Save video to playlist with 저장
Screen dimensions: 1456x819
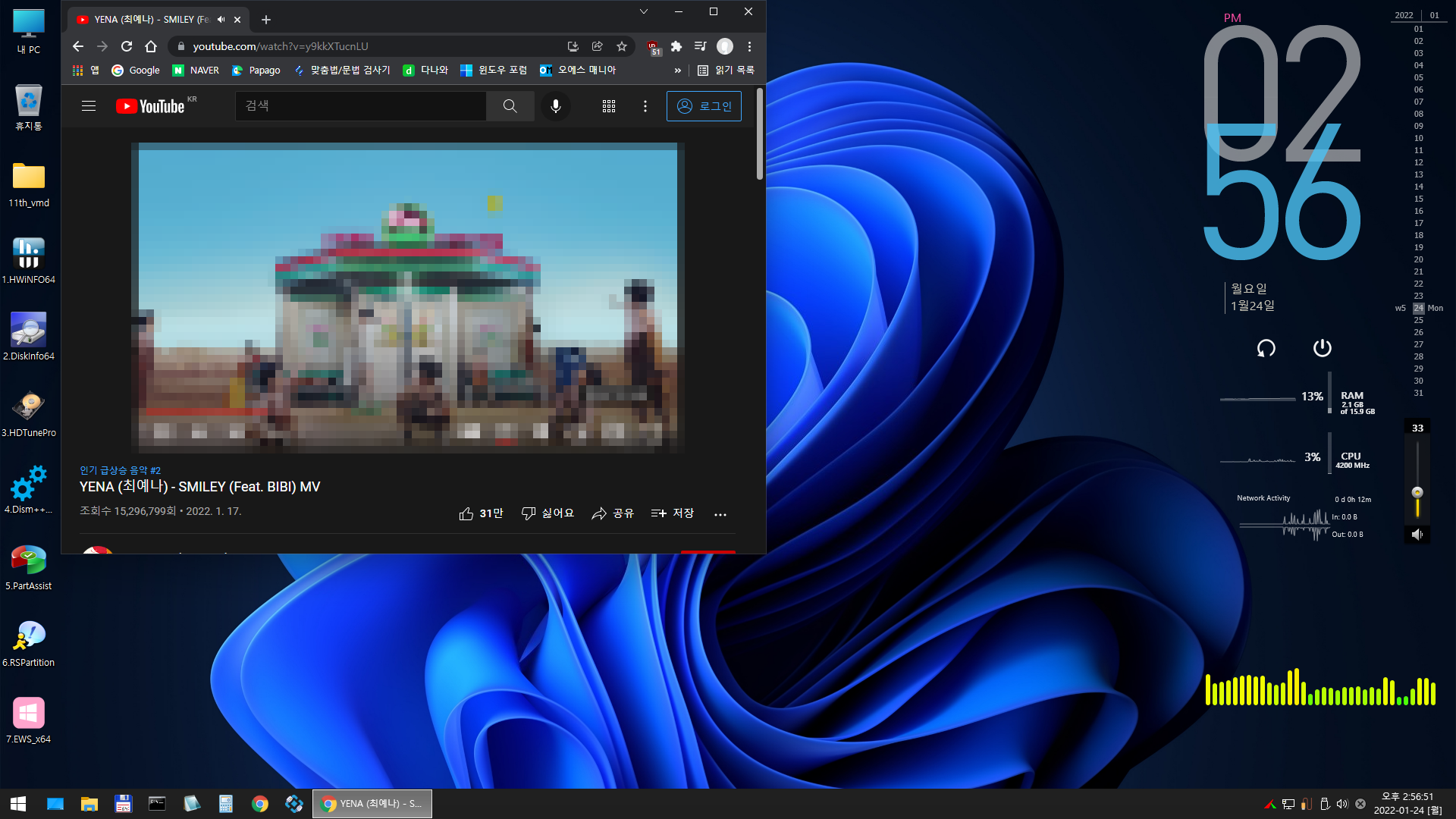[673, 513]
